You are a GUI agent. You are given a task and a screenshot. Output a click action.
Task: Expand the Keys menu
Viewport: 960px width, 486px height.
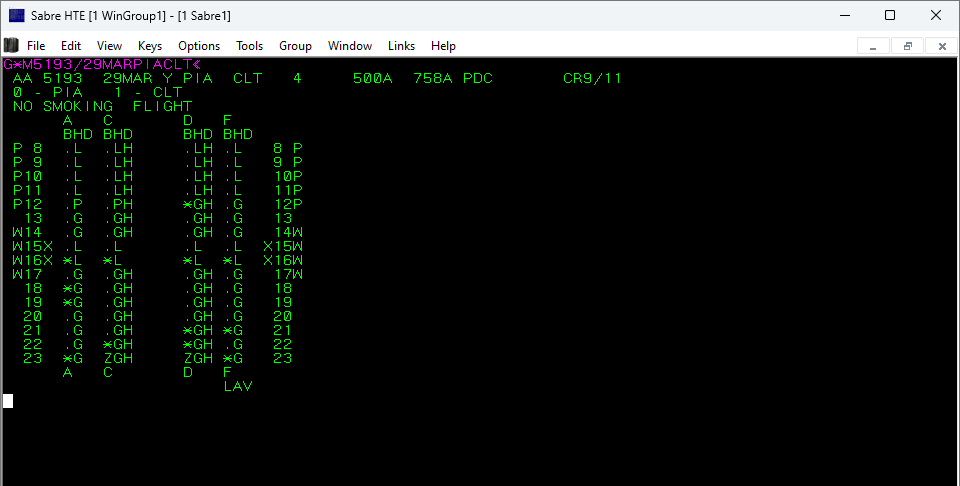(150, 46)
